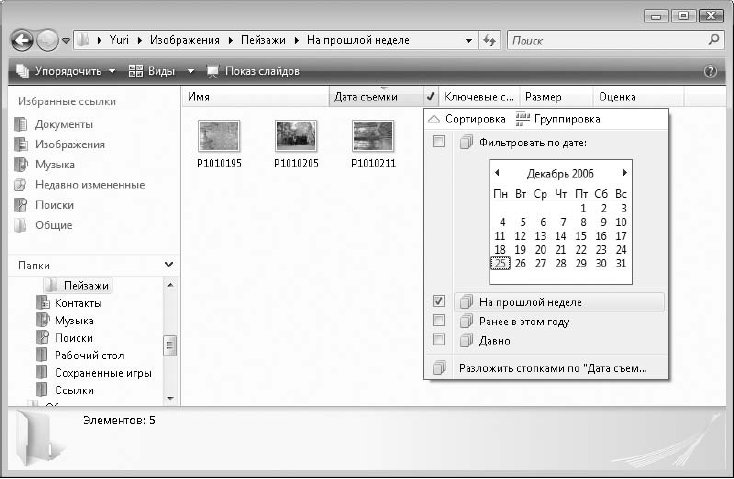
Task: Go to next month in calendar
Action: coord(625,173)
